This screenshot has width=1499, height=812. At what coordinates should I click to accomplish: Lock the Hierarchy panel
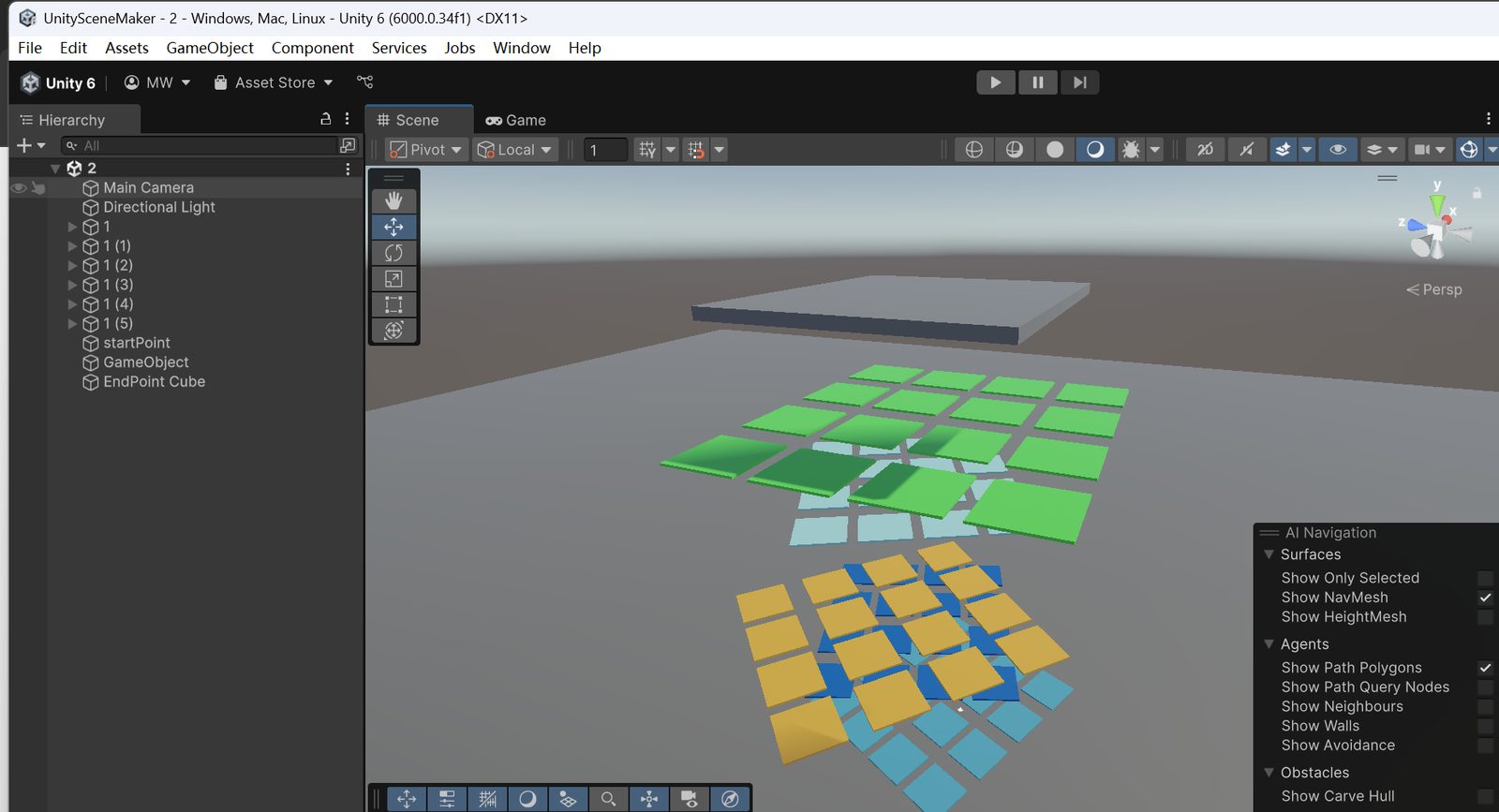point(326,119)
